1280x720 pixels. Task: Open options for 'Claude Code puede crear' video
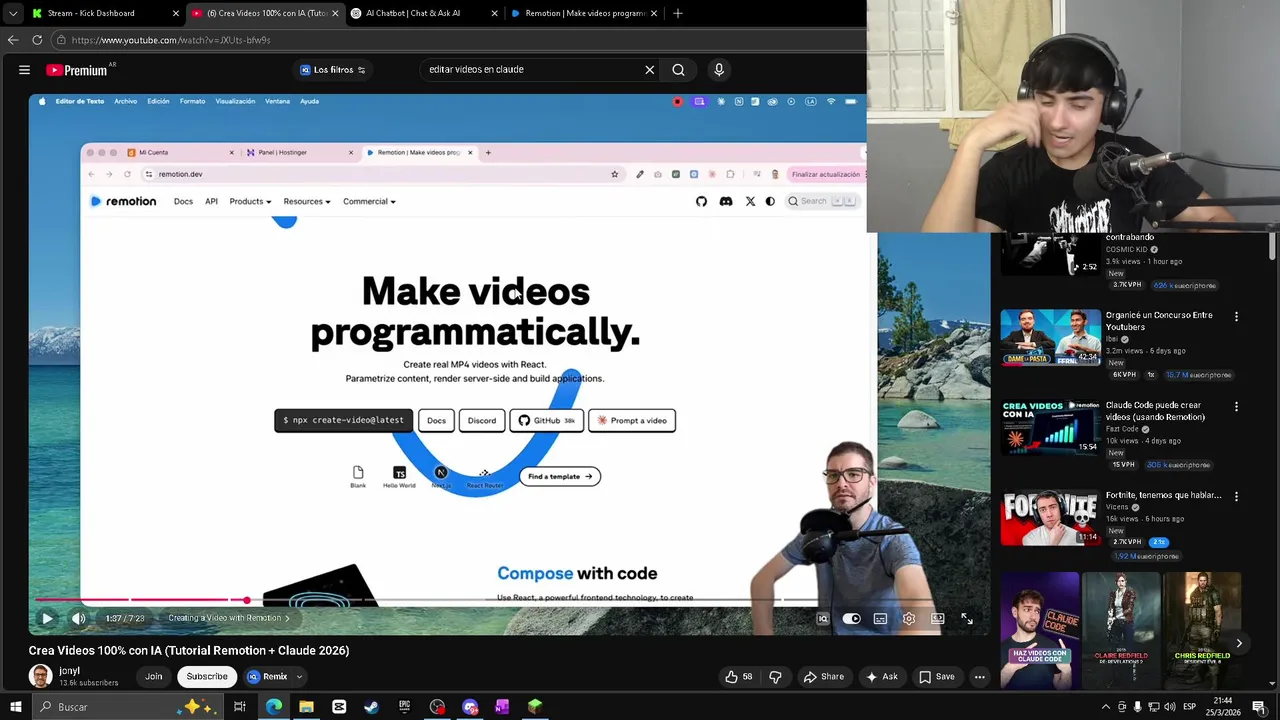click(x=1236, y=407)
